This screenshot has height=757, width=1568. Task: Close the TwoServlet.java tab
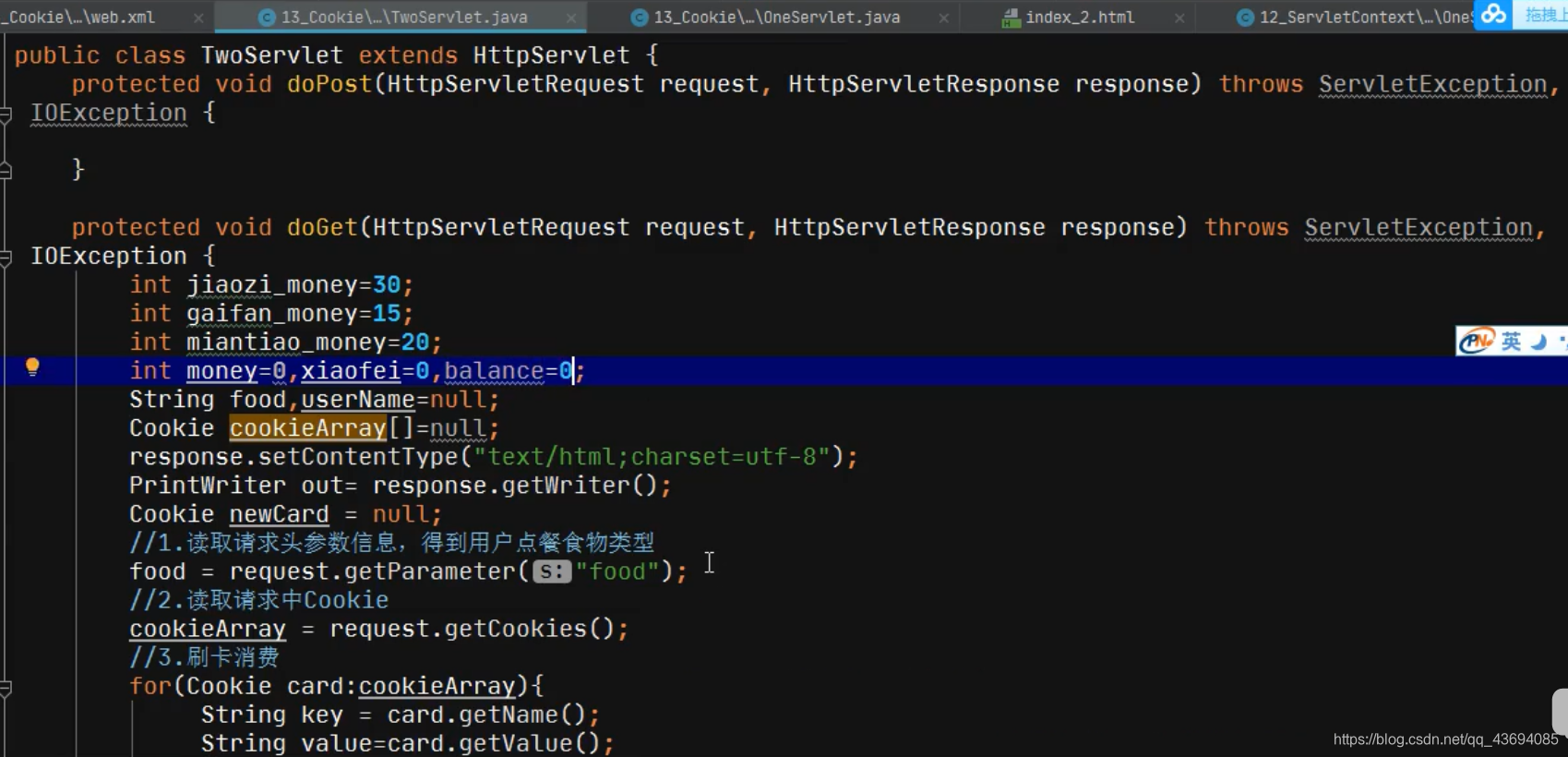tap(571, 18)
